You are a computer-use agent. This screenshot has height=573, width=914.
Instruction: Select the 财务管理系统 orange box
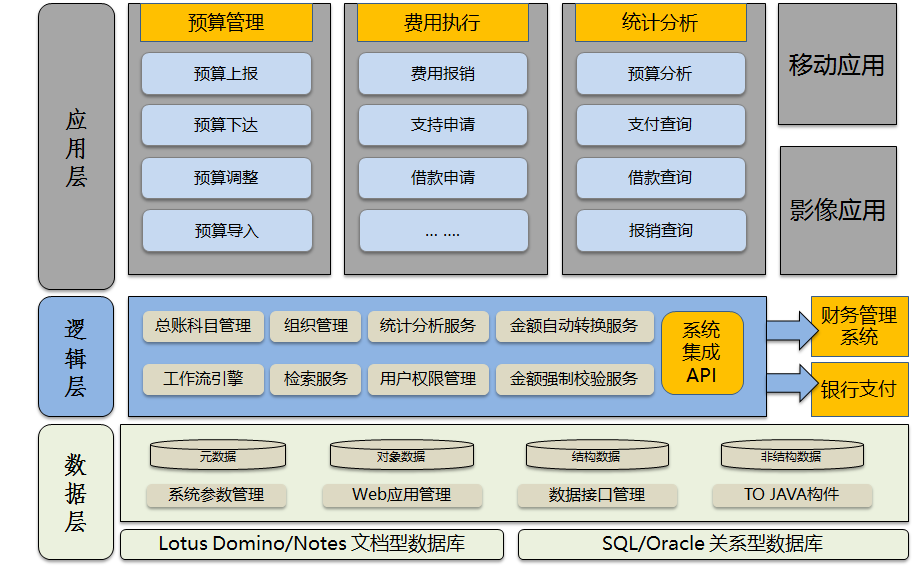click(859, 326)
